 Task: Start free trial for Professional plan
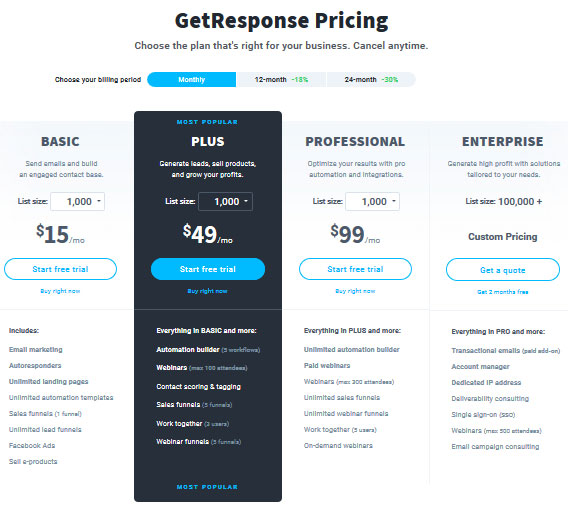(355, 269)
